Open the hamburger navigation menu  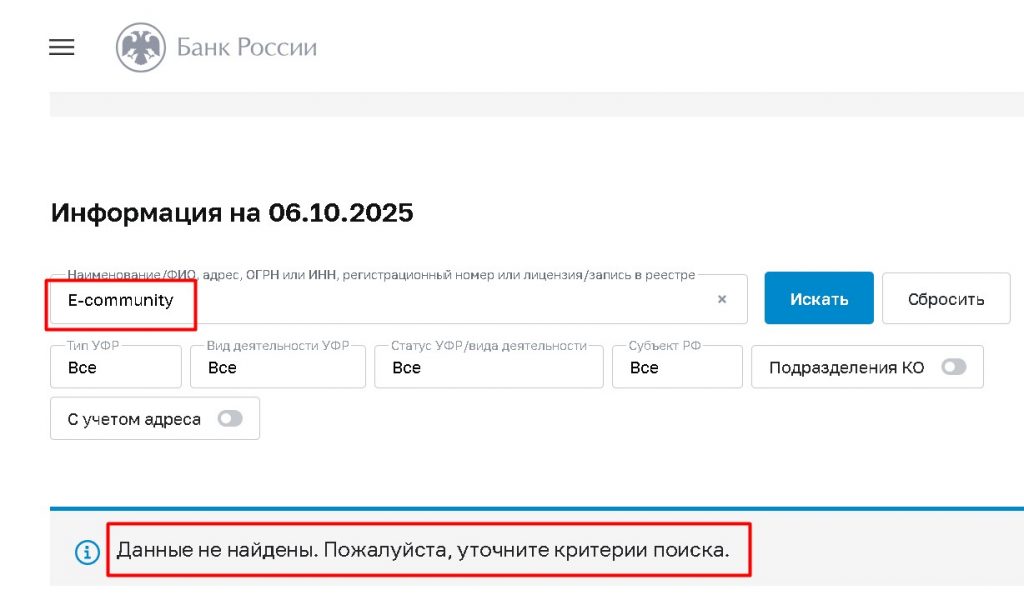point(62,48)
